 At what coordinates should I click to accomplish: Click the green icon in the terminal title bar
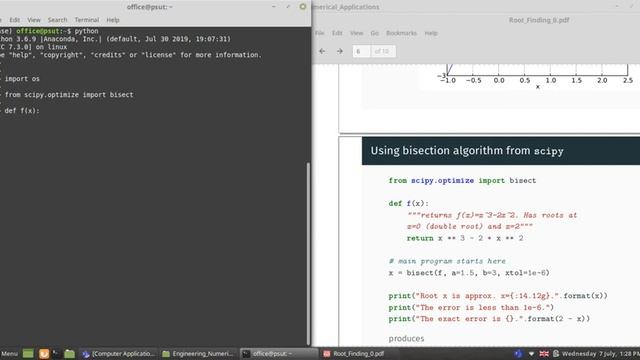(x=303, y=7)
